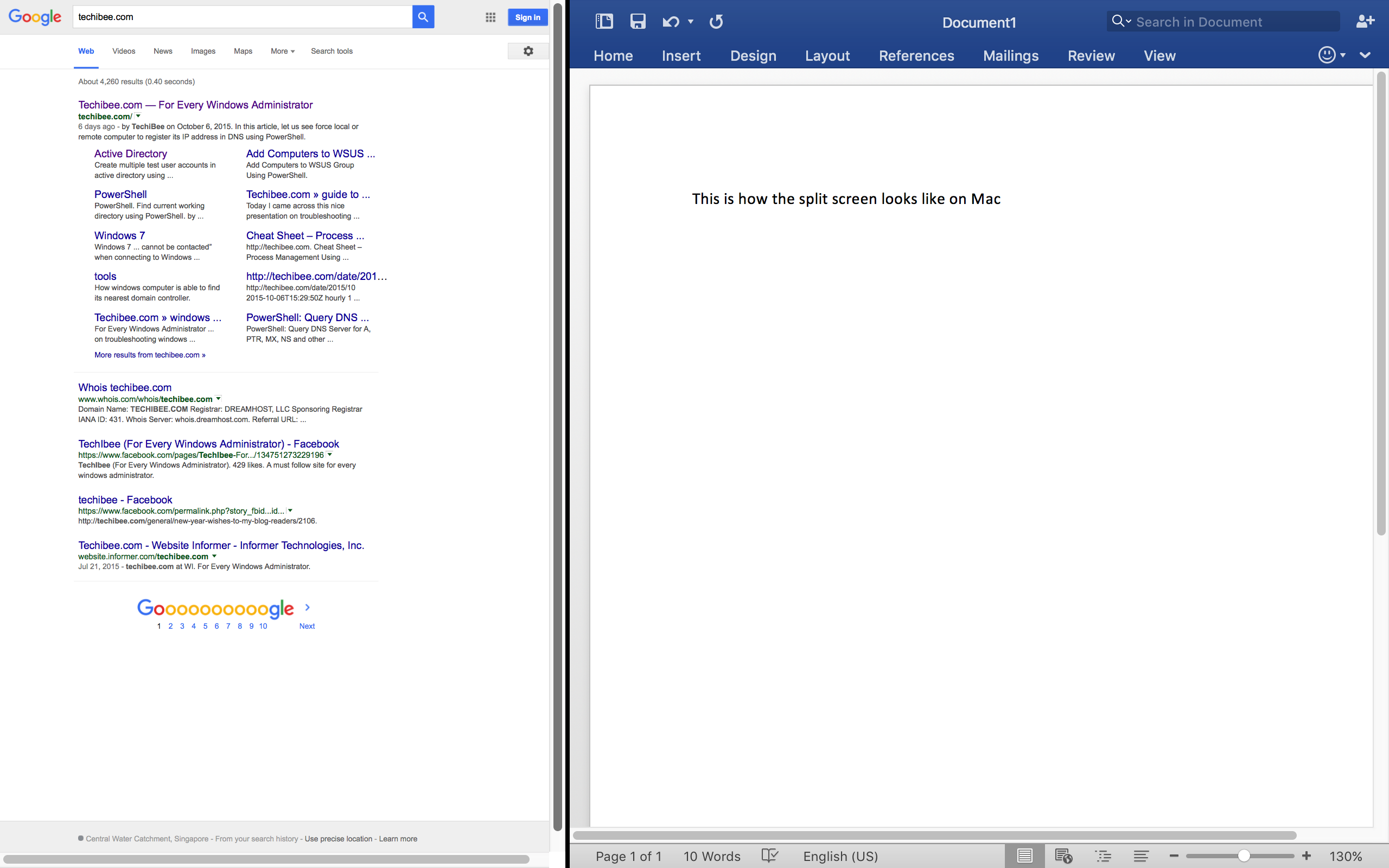Open the Whois techibee.com result

coord(125,387)
